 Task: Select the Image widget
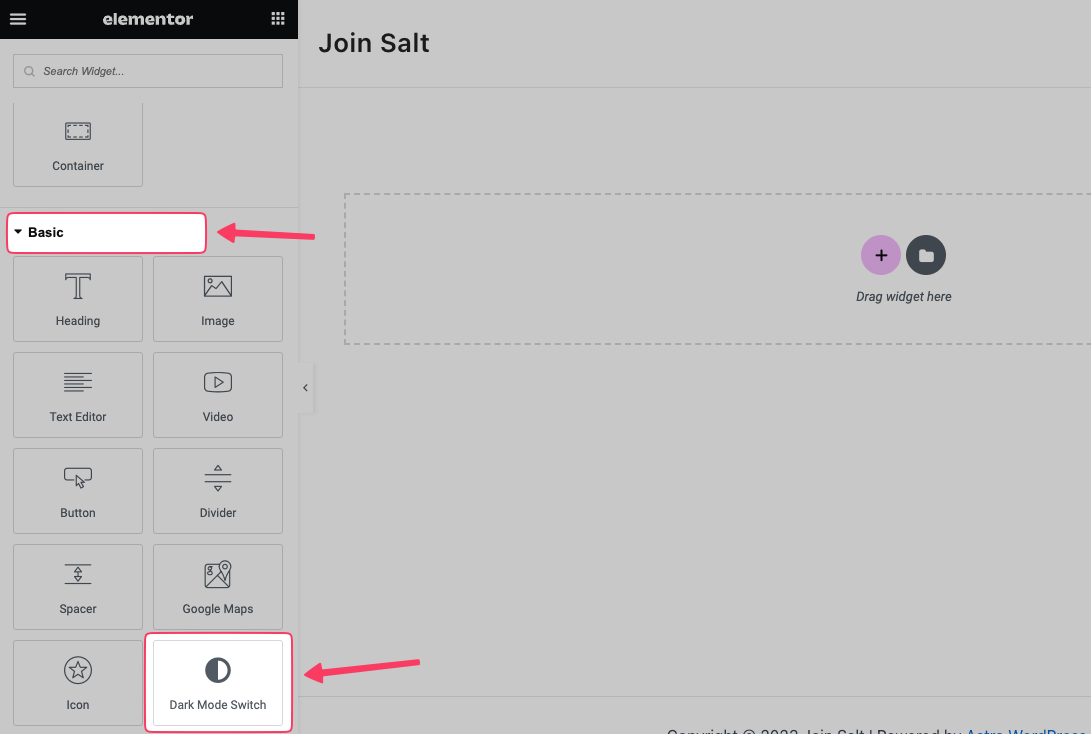coord(218,299)
